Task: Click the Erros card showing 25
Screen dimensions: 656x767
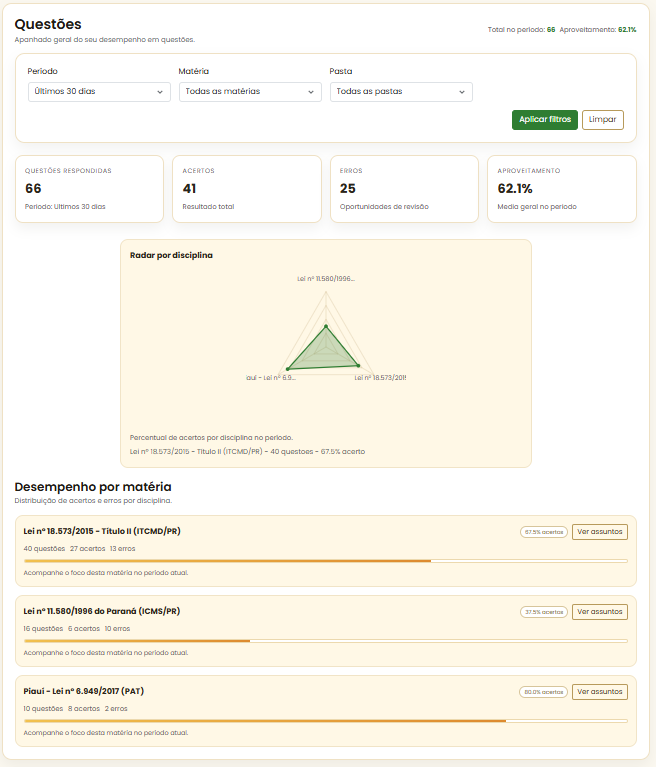Action: 404,188
